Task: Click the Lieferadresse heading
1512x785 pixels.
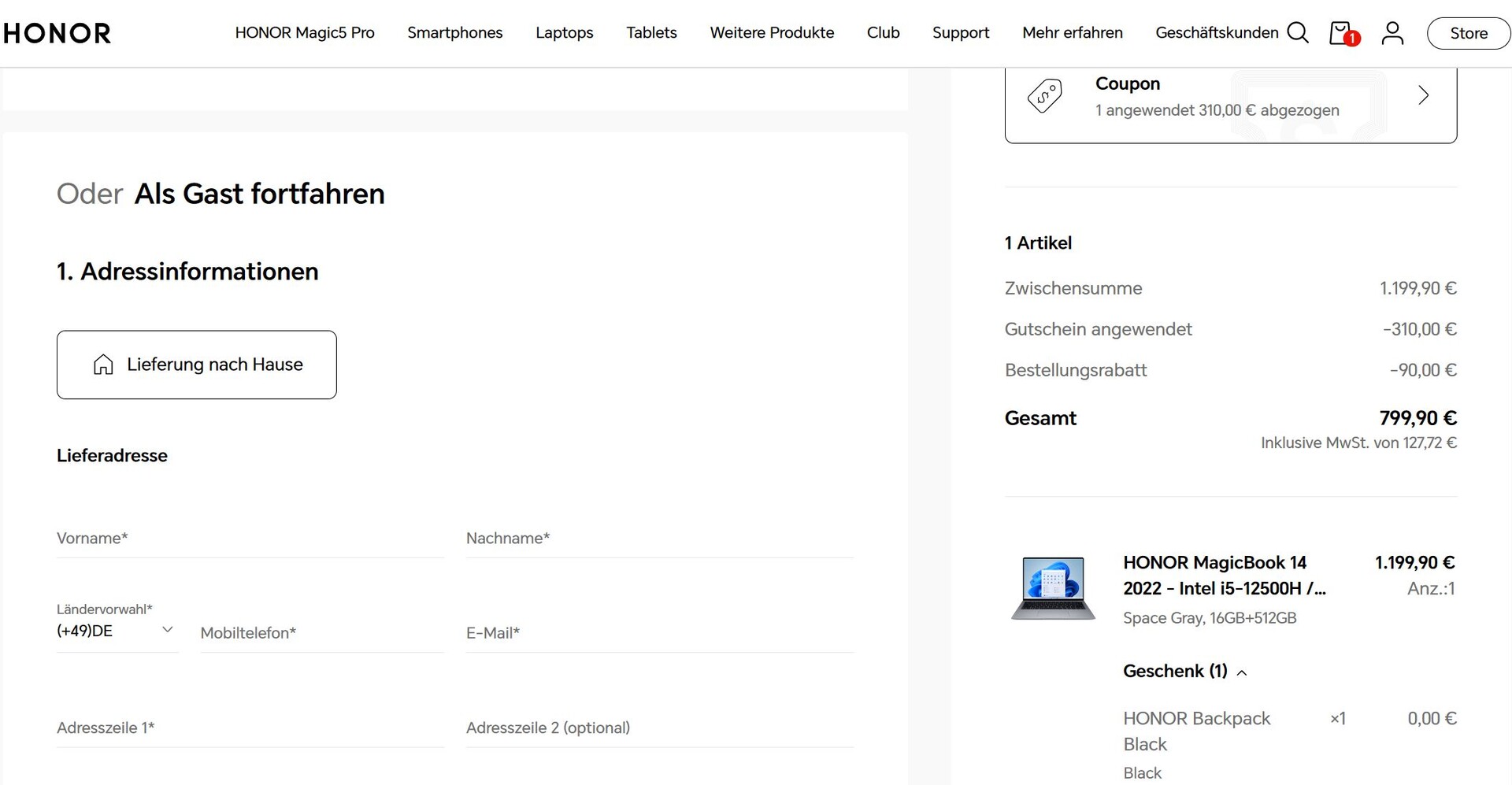Action: 112,455
